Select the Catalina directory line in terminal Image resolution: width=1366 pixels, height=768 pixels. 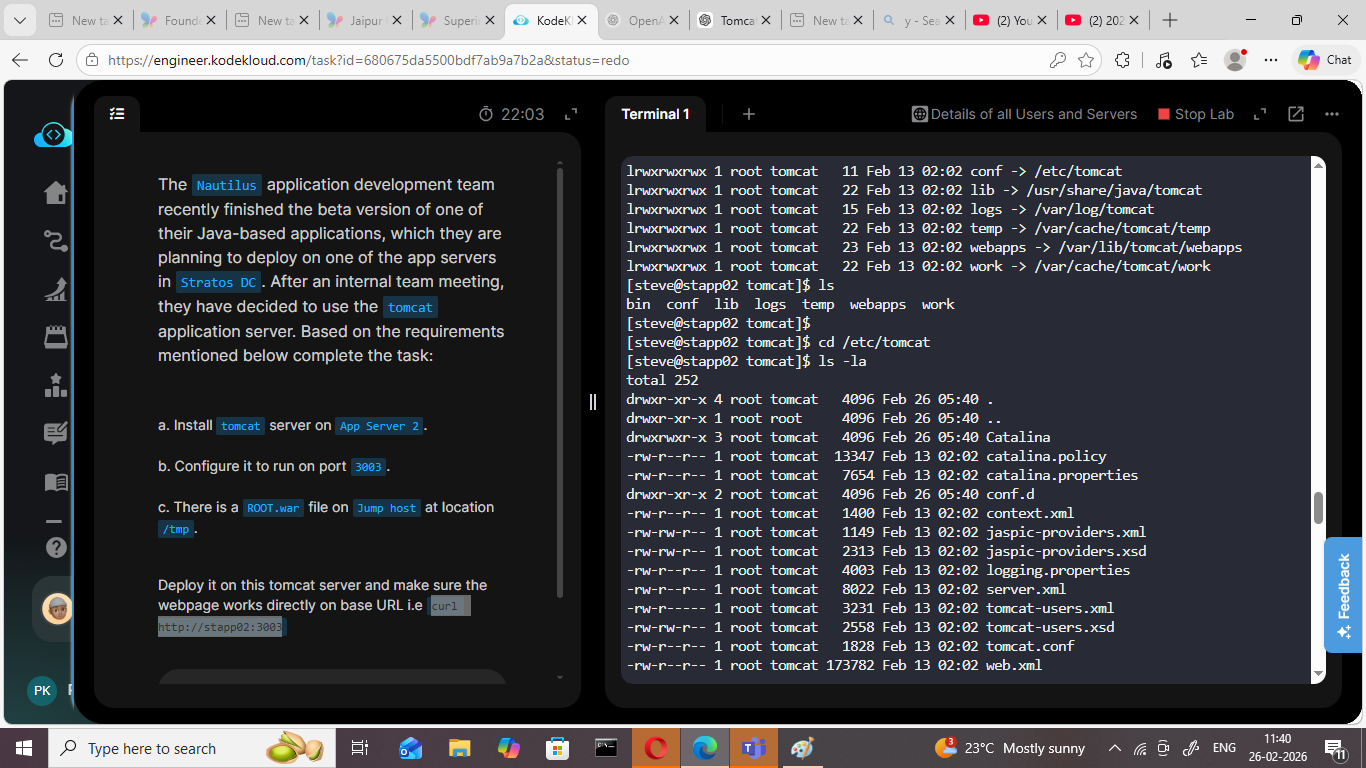tap(838, 437)
